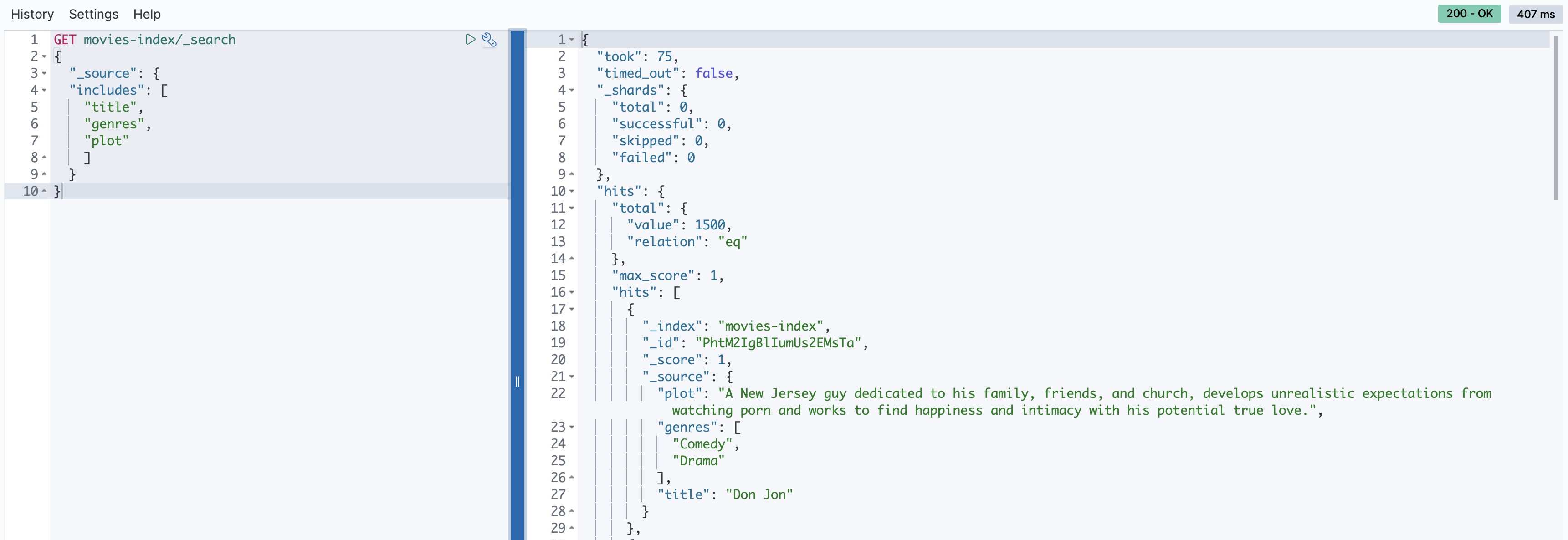The height and width of the screenshot is (540, 1568).
Task: Collapse the "genres" array on response line 23
Action: (572, 428)
